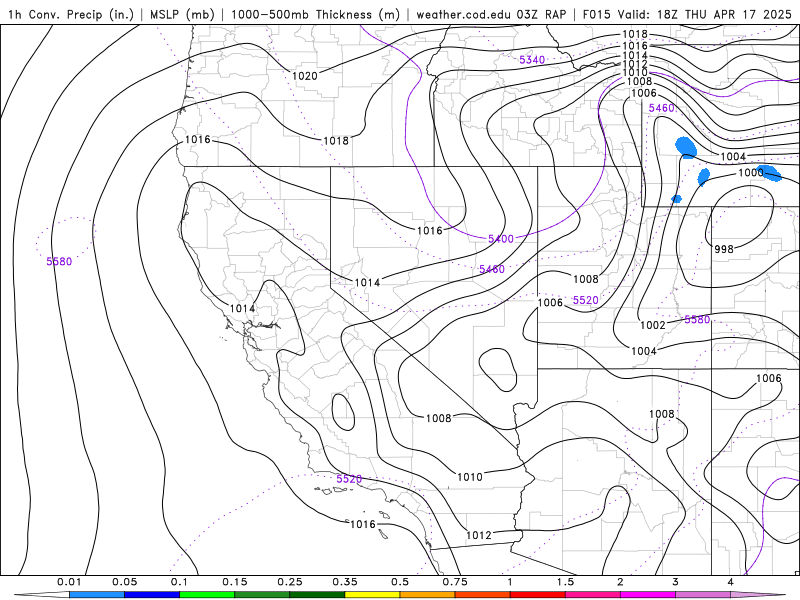The width and height of the screenshot is (800, 600).
Task: Click the blue precipitation blob beside the 1000 label
Action: 769,173
